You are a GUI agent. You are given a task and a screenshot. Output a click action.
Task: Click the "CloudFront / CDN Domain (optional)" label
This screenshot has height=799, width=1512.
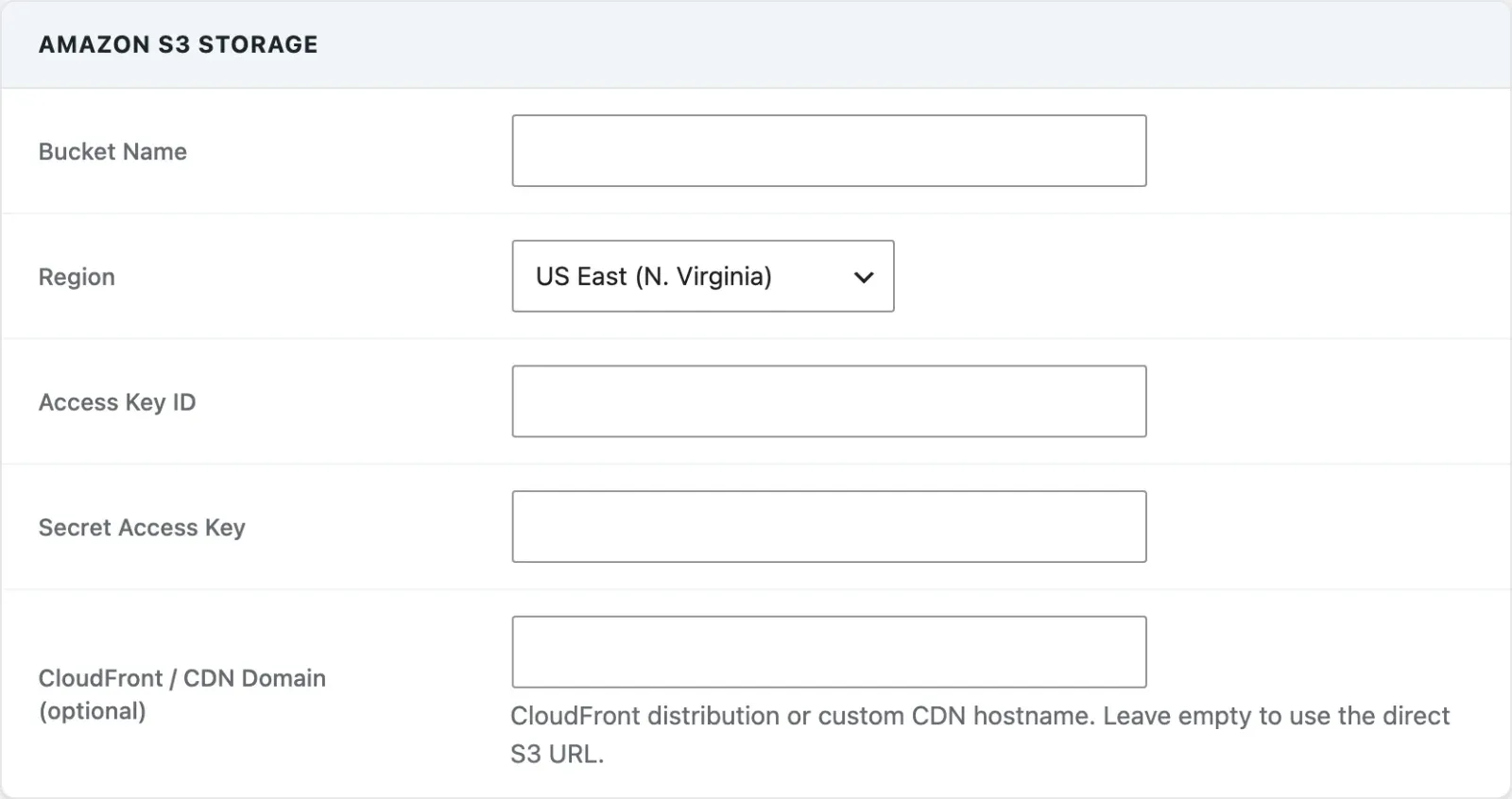tap(182, 694)
